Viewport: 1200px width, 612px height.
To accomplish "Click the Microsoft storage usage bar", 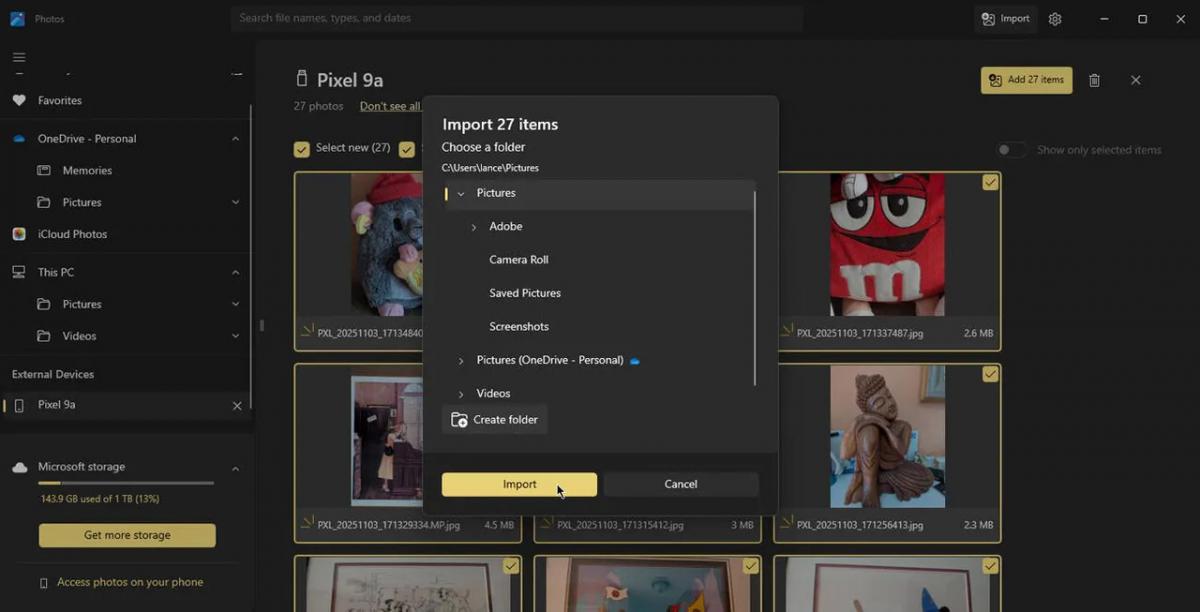I will pyautogui.click(x=126, y=483).
